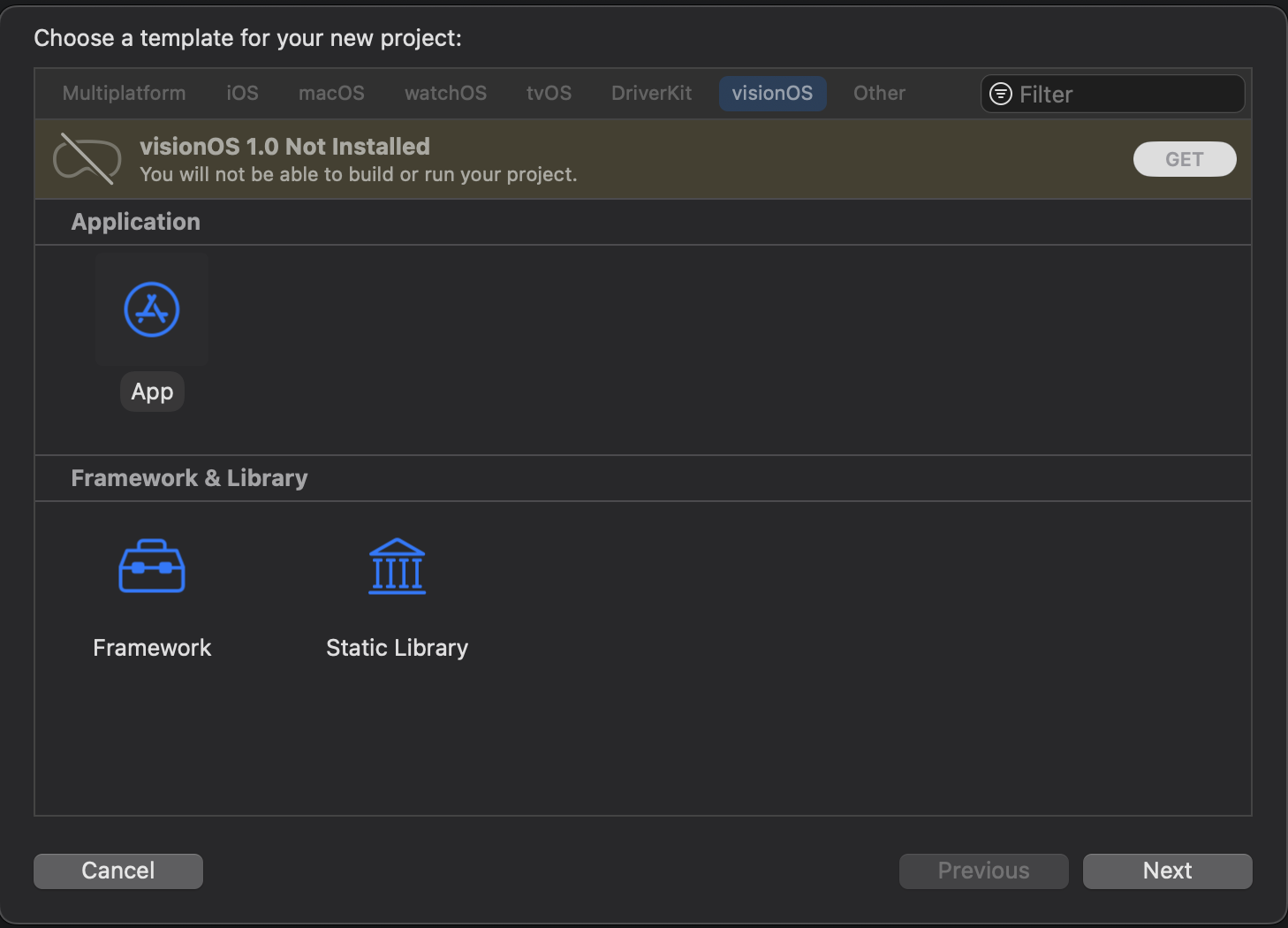Screen dimensions: 1288x928
Task: Cancel the new project dialog
Action: click(x=118, y=871)
